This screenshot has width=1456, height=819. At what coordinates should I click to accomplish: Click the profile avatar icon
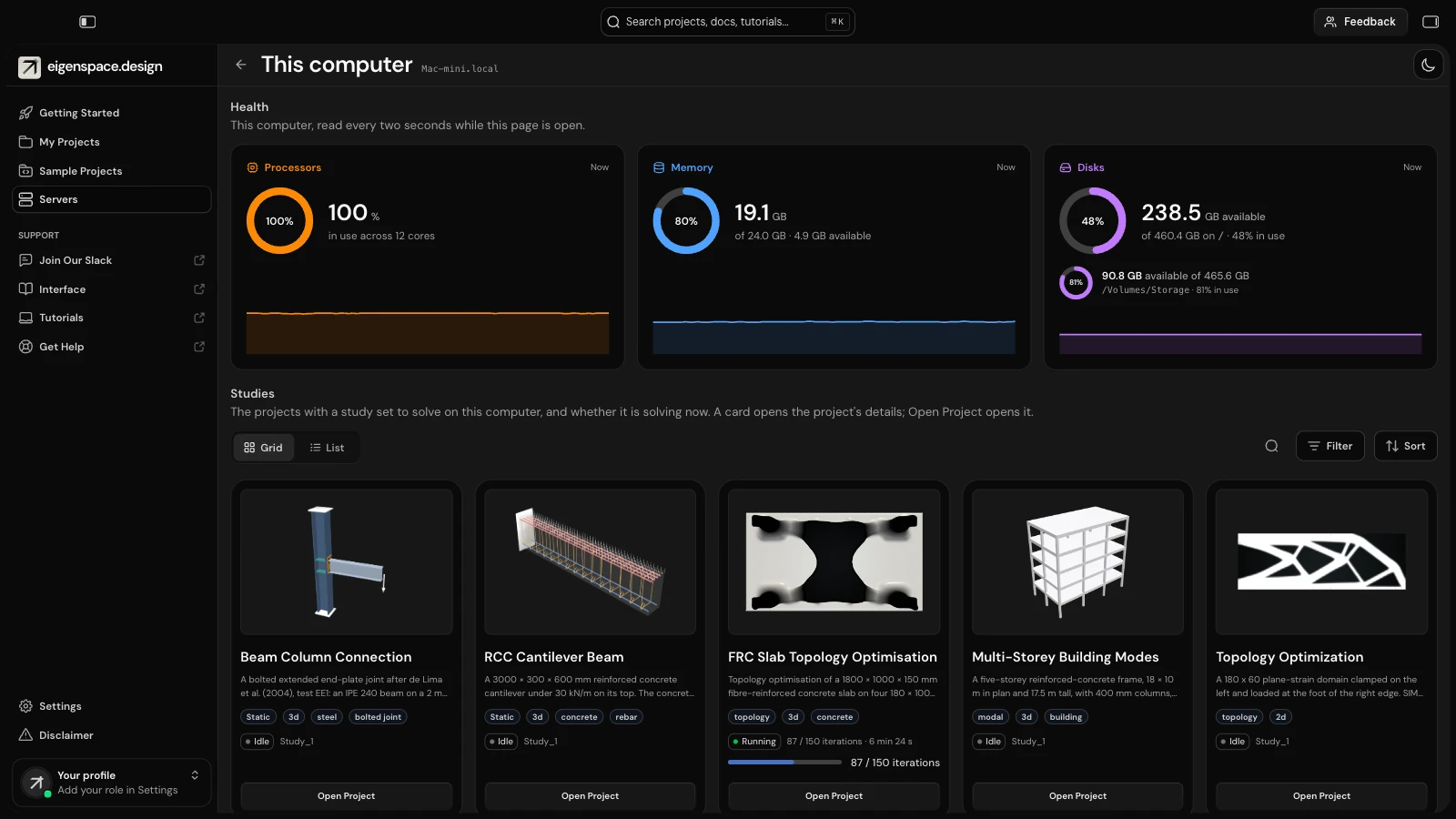[x=36, y=783]
